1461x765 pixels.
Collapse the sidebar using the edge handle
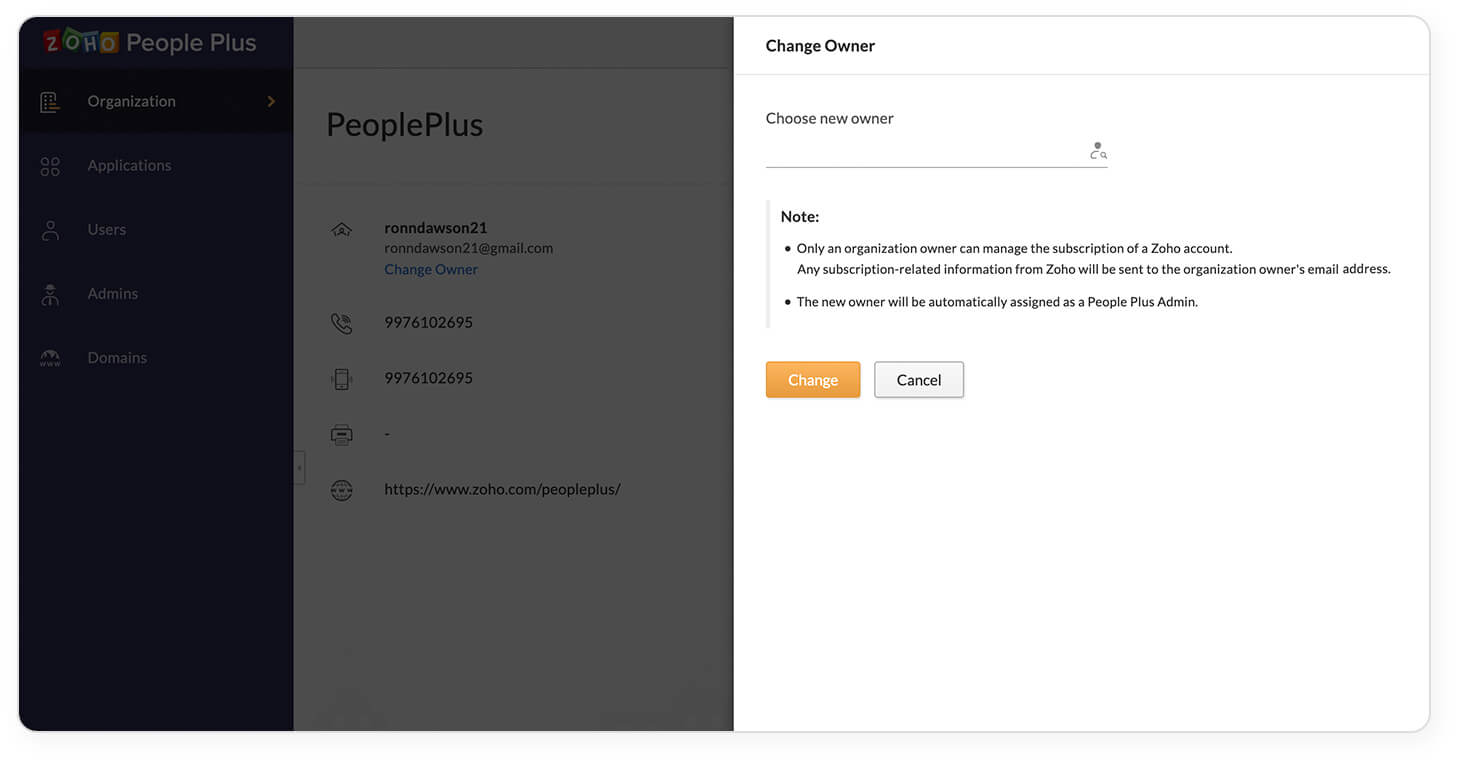[x=298, y=467]
